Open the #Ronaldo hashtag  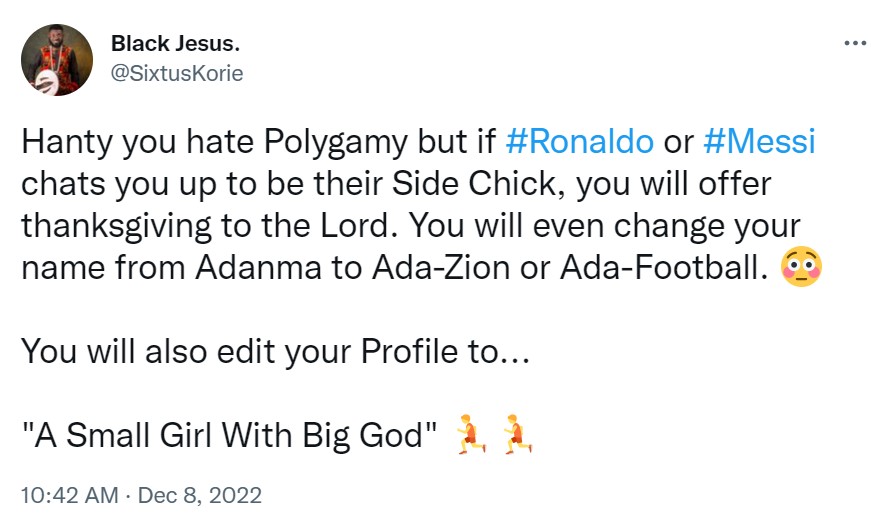tap(581, 142)
